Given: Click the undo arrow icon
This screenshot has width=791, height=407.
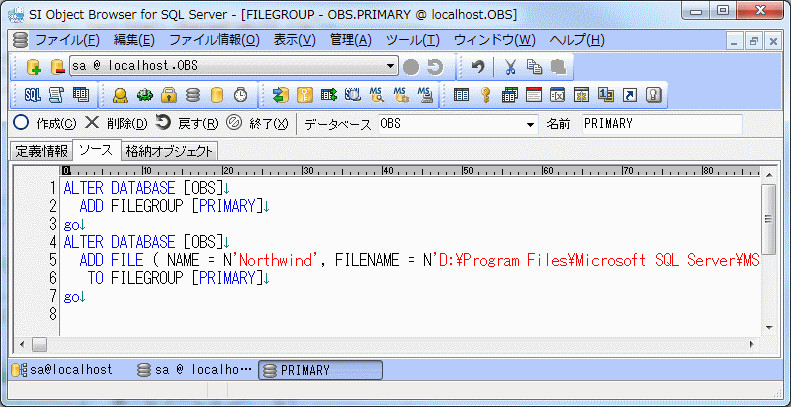Looking at the screenshot, I should (478, 67).
